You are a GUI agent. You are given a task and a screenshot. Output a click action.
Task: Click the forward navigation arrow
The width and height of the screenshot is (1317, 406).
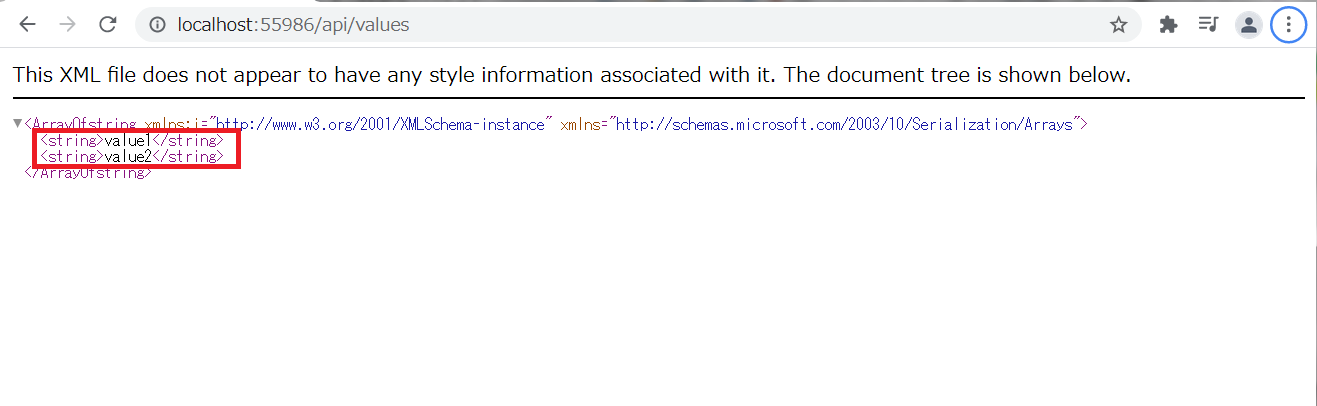[68, 25]
